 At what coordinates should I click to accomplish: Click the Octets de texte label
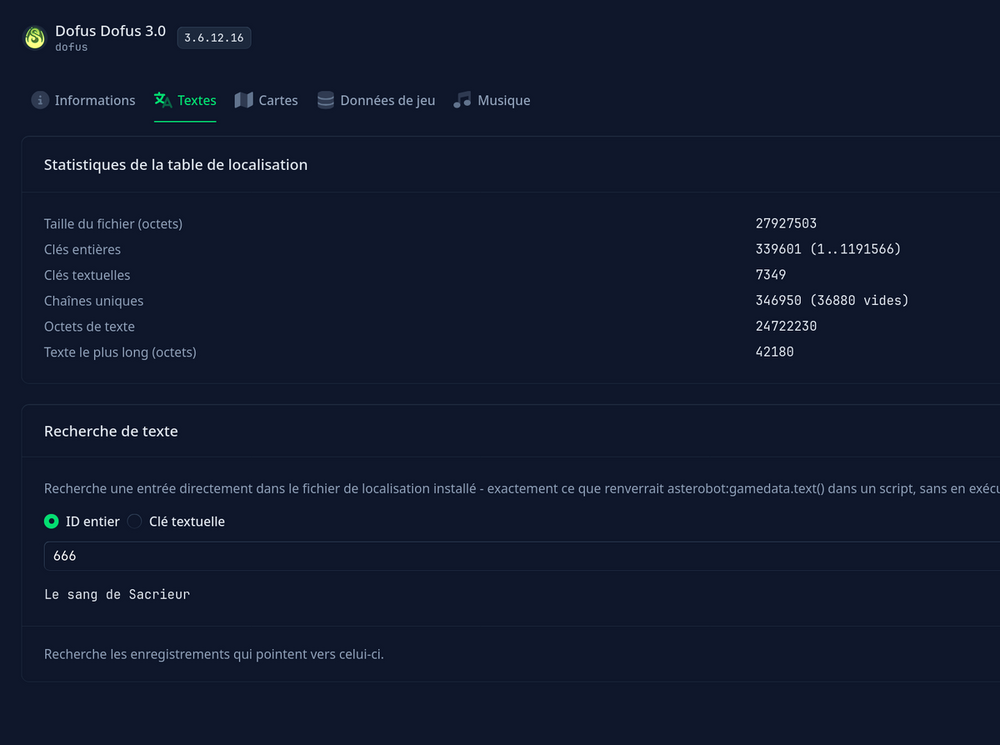click(x=89, y=327)
